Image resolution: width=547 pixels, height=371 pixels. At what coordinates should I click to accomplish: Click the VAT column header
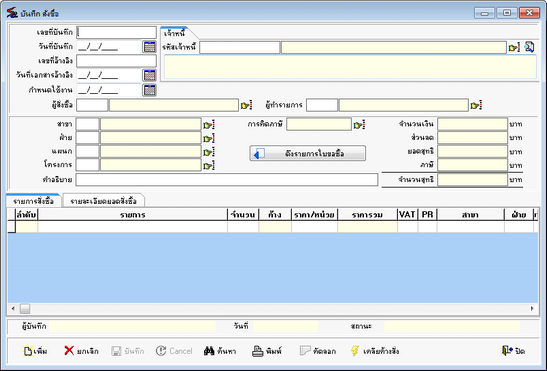(407, 215)
